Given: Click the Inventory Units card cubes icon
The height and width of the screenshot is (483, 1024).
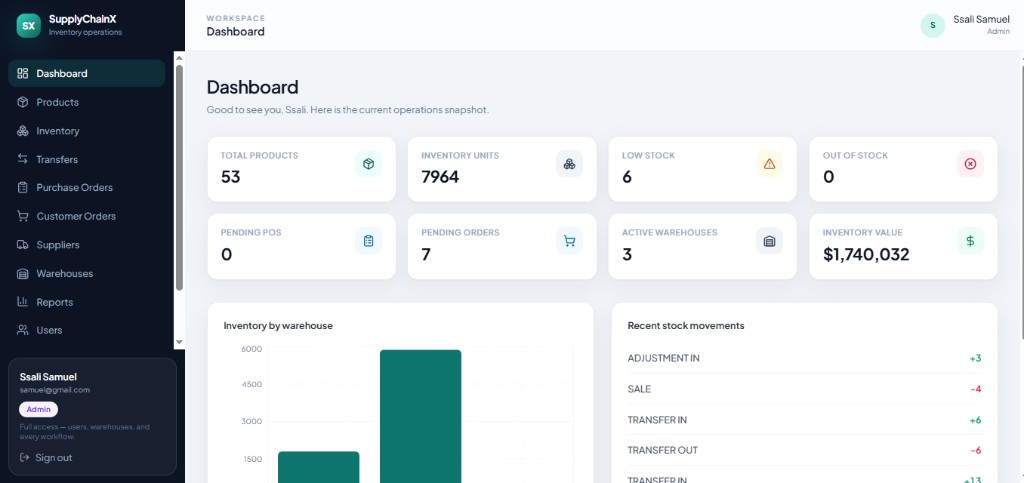Looking at the screenshot, I should [569, 164].
